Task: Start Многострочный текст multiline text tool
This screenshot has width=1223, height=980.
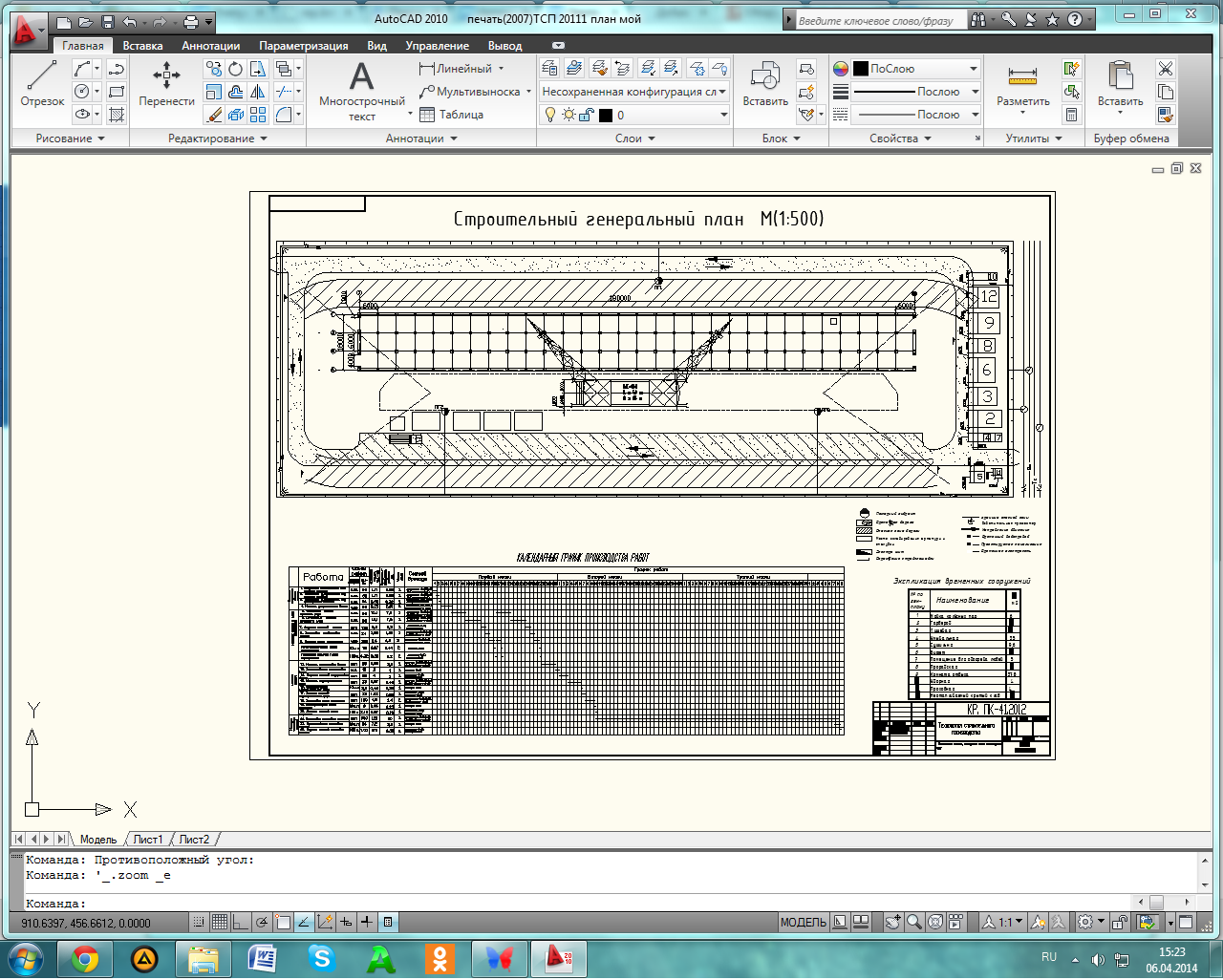Action: click(361, 91)
